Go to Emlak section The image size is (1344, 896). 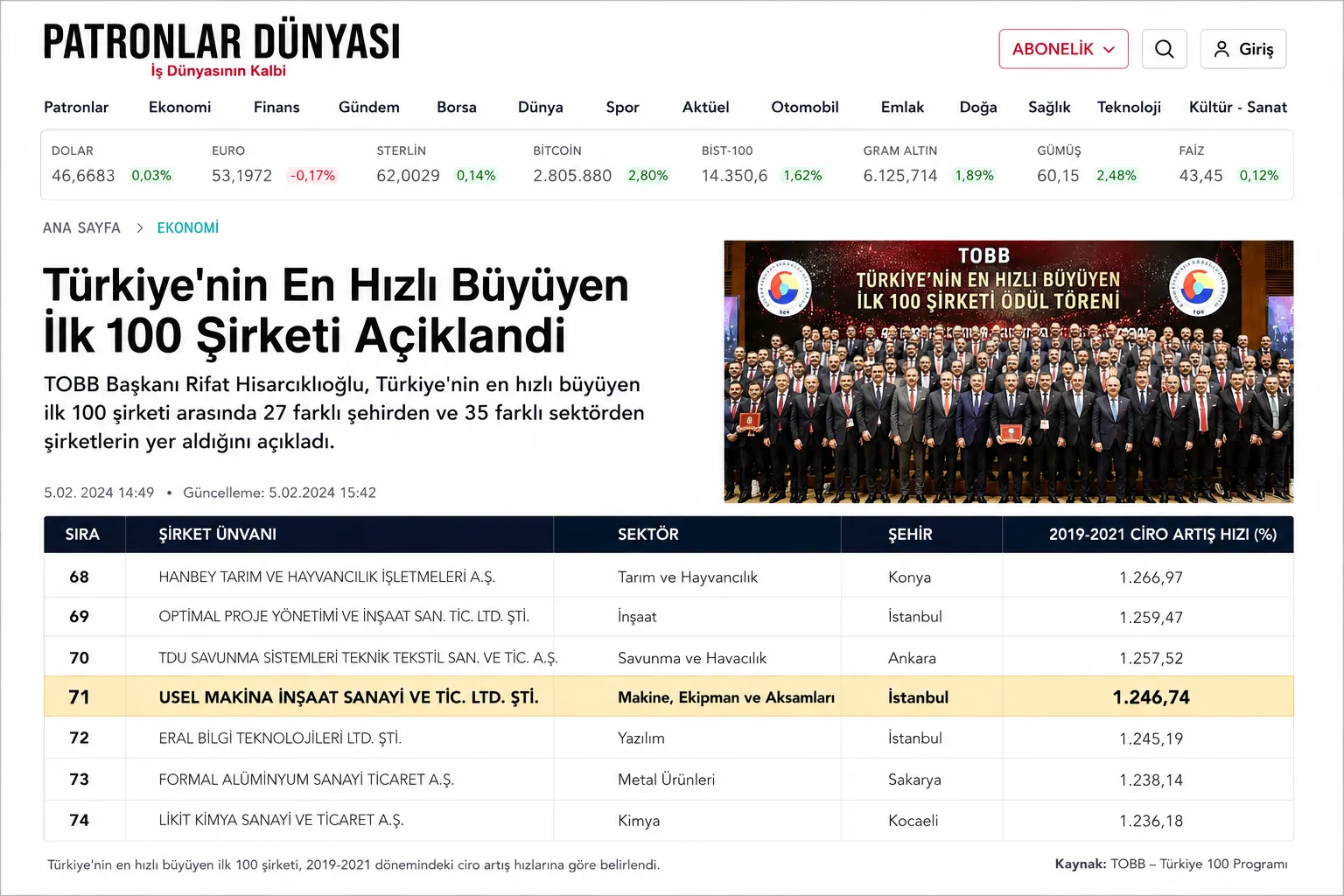902,107
